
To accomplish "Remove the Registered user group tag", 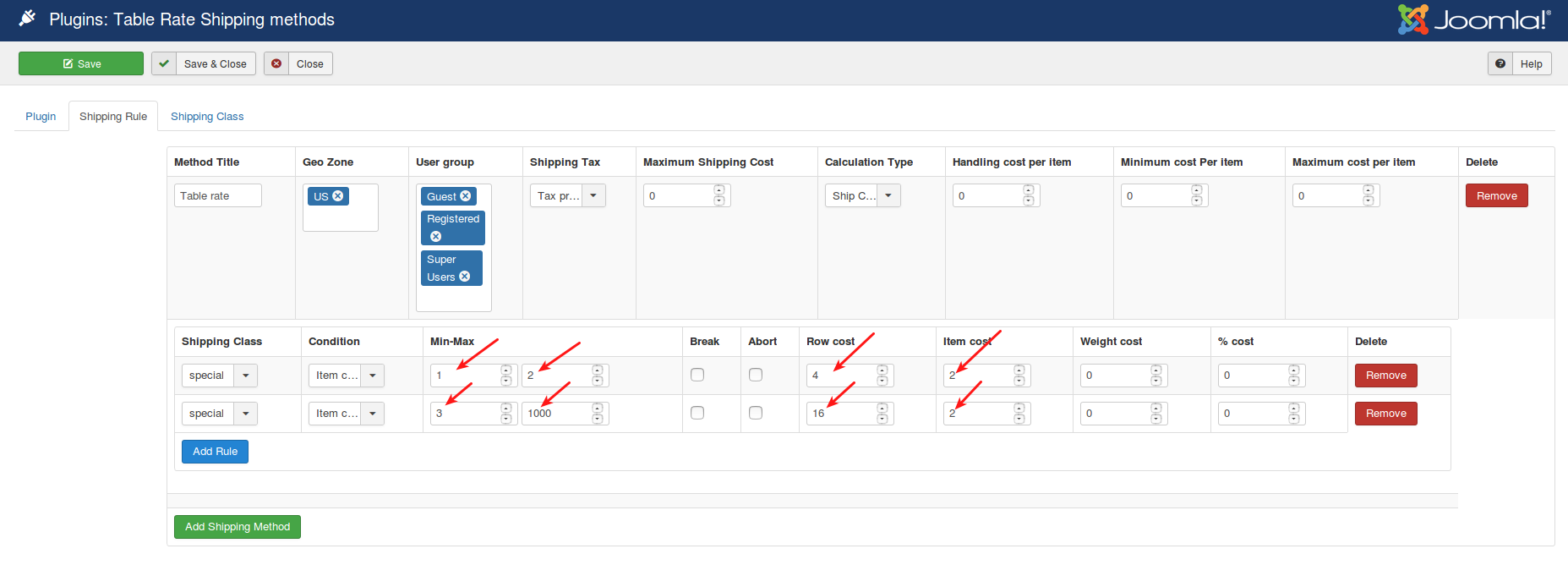I will pos(436,237).
